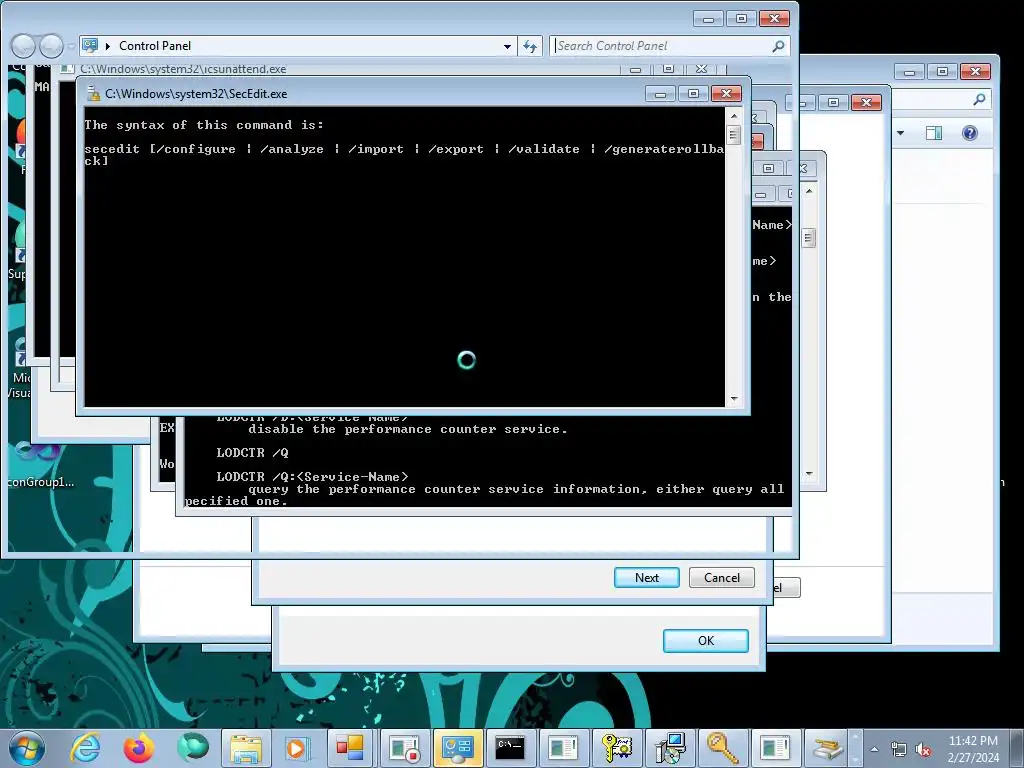Click the LODCTR console scrollbar thumb
The image size is (1024, 768).
[808, 238]
